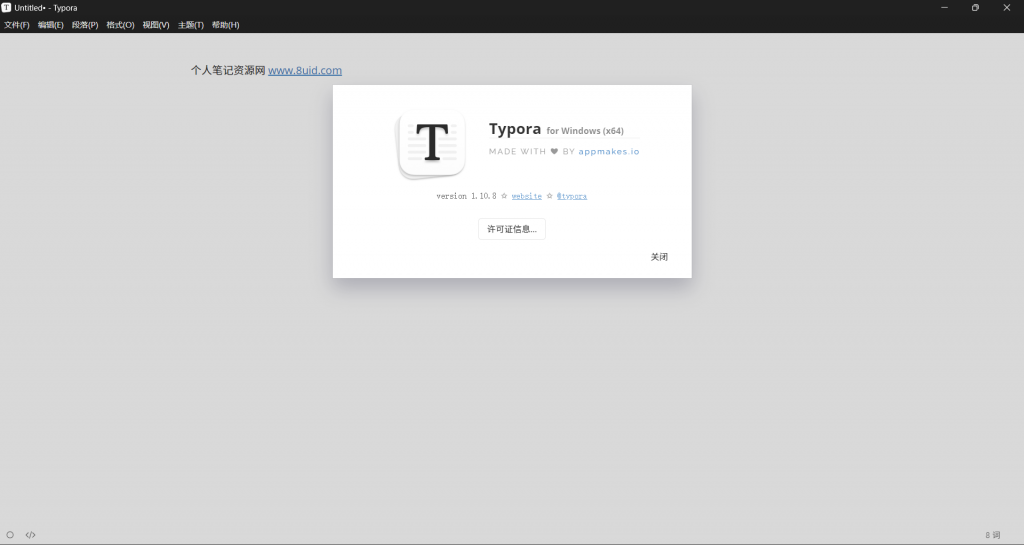This screenshot has width=1024, height=545.
Task: Show the word count 8 词
Action: (x=993, y=535)
